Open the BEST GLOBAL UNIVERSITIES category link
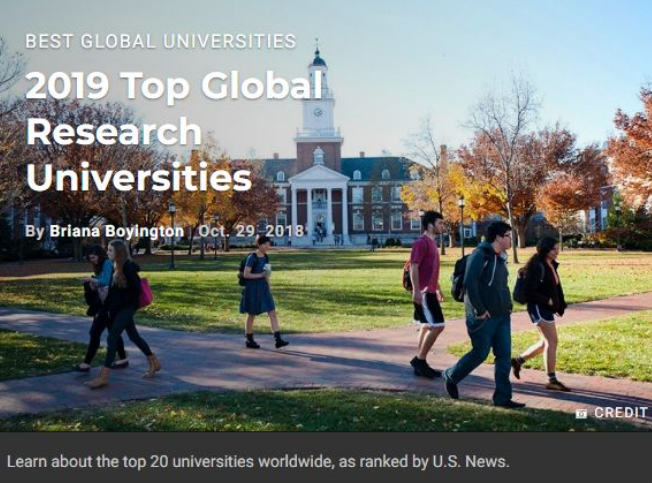This screenshot has width=652, height=483. [161, 41]
